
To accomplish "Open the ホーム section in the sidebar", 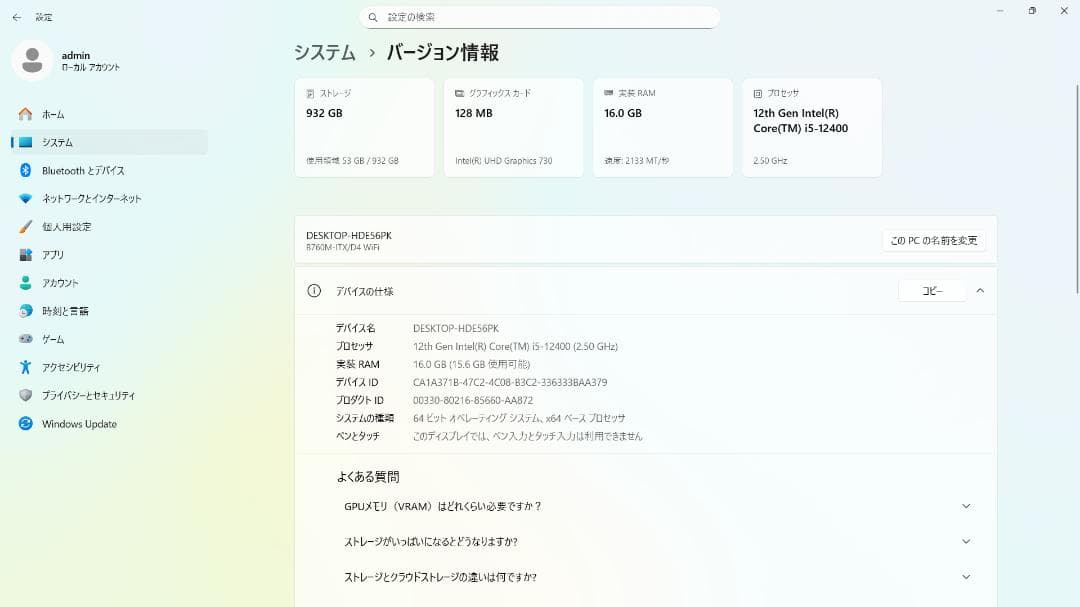I will [60, 114].
